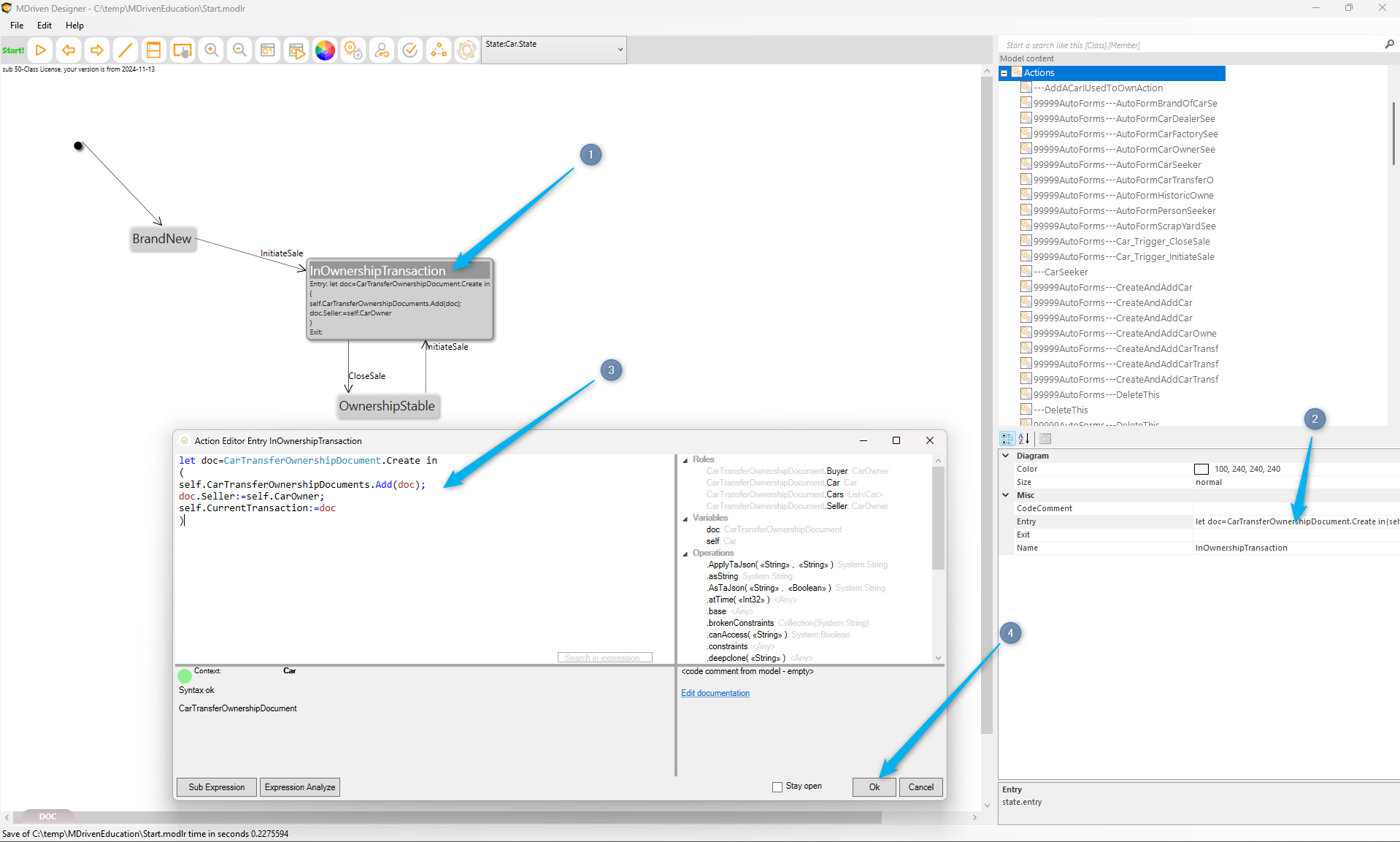Click the zoom out magnifier icon
This screenshot has height=842, width=1400.
pos(239,50)
